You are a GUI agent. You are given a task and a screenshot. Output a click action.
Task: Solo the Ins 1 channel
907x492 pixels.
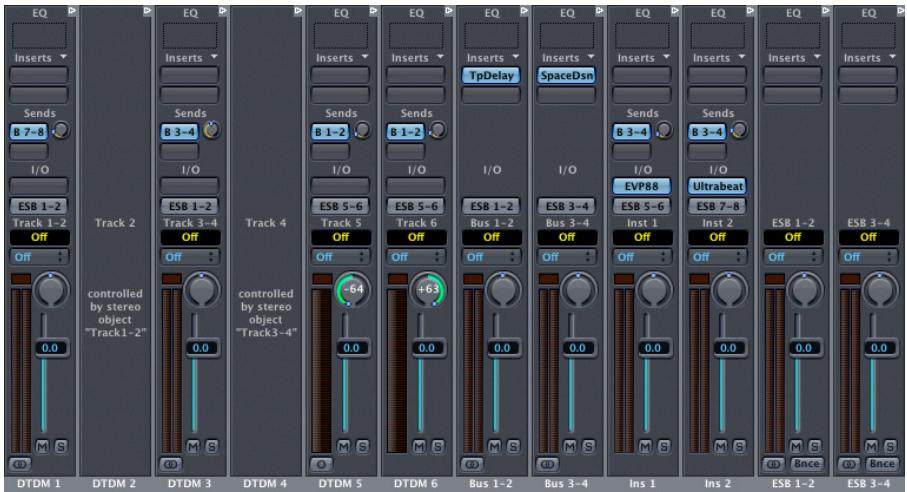(664, 446)
